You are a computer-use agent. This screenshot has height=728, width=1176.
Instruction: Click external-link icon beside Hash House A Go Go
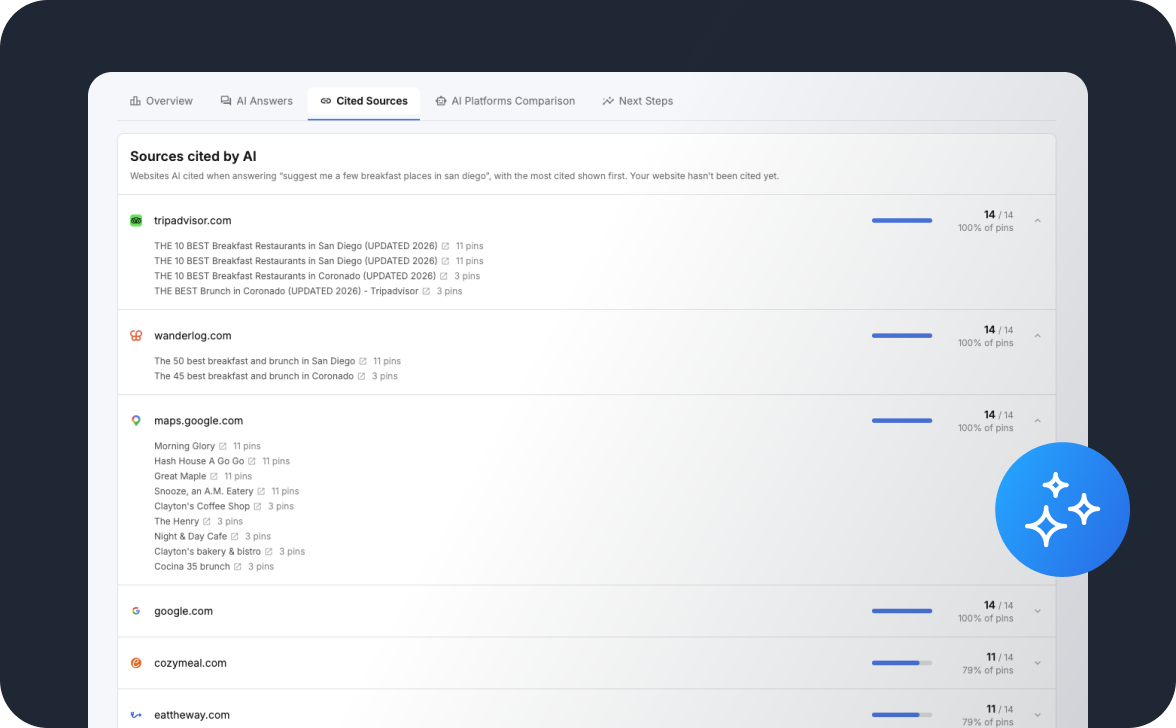point(252,461)
